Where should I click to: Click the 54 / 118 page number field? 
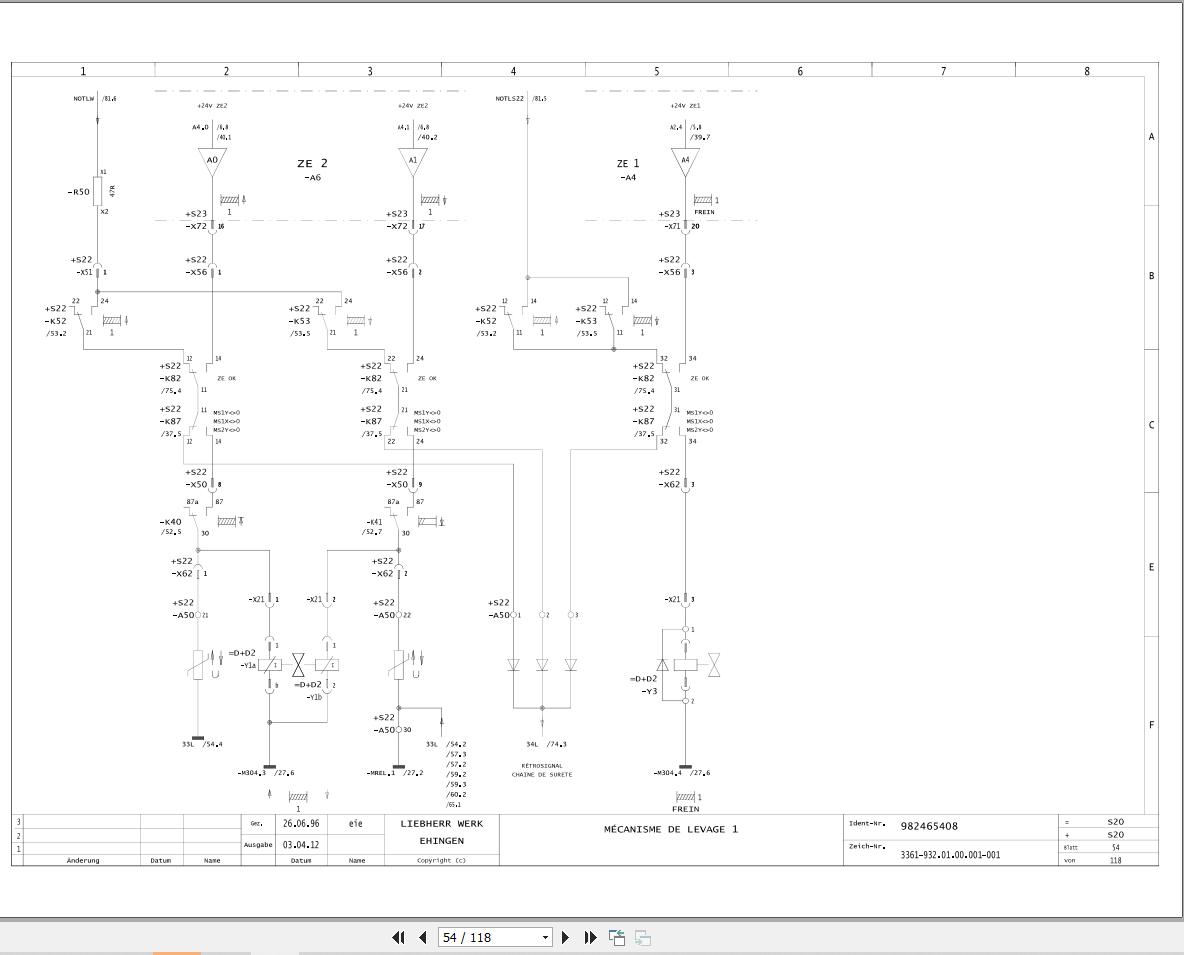488,937
